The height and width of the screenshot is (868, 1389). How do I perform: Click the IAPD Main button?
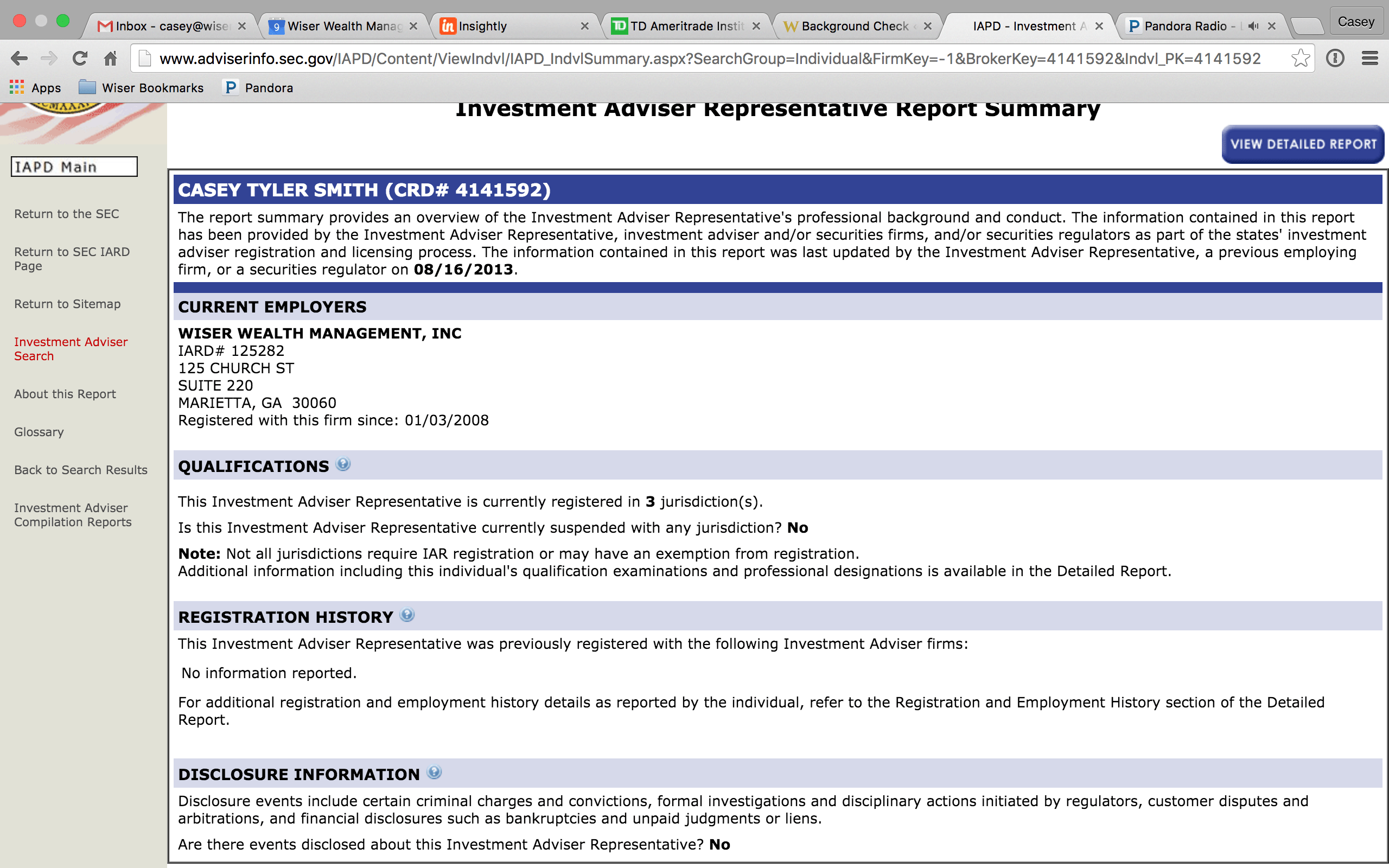pyautogui.click(x=74, y=167)
